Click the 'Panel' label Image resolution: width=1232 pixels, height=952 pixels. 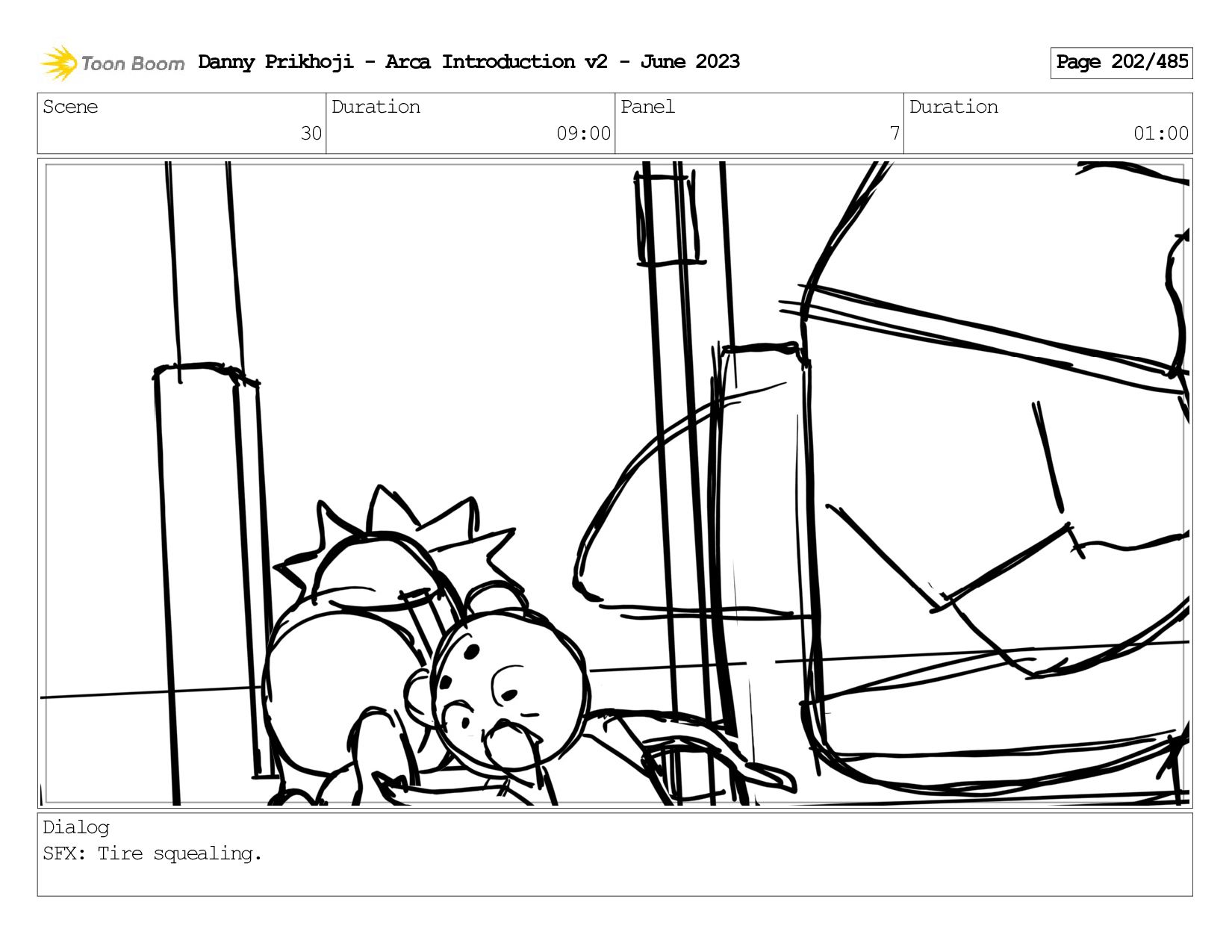[x=647, y=107]
